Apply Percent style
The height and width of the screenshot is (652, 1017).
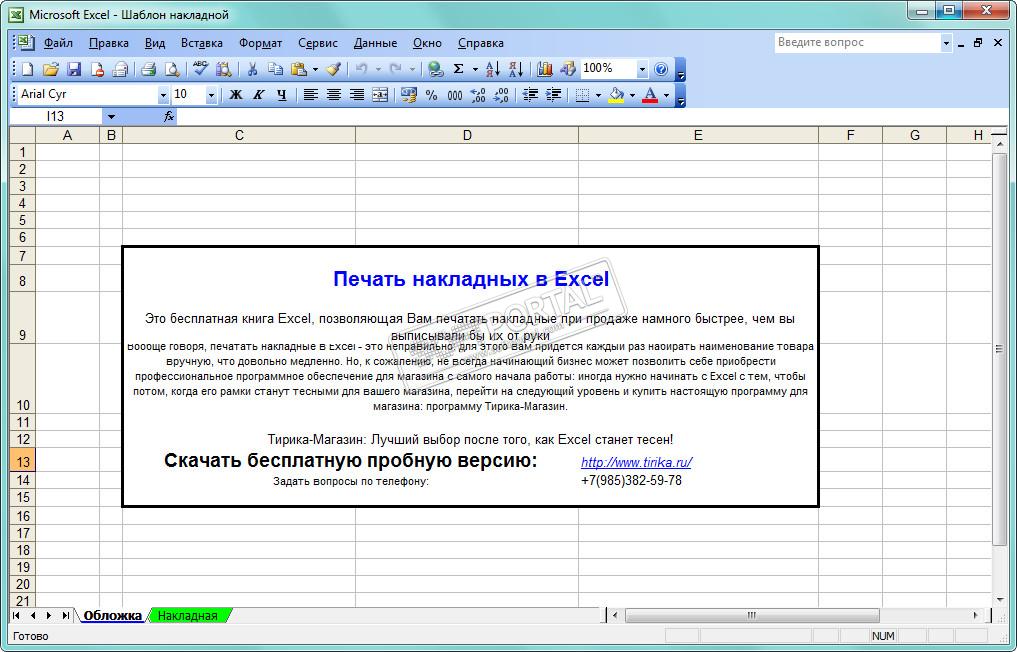(431, 95)
